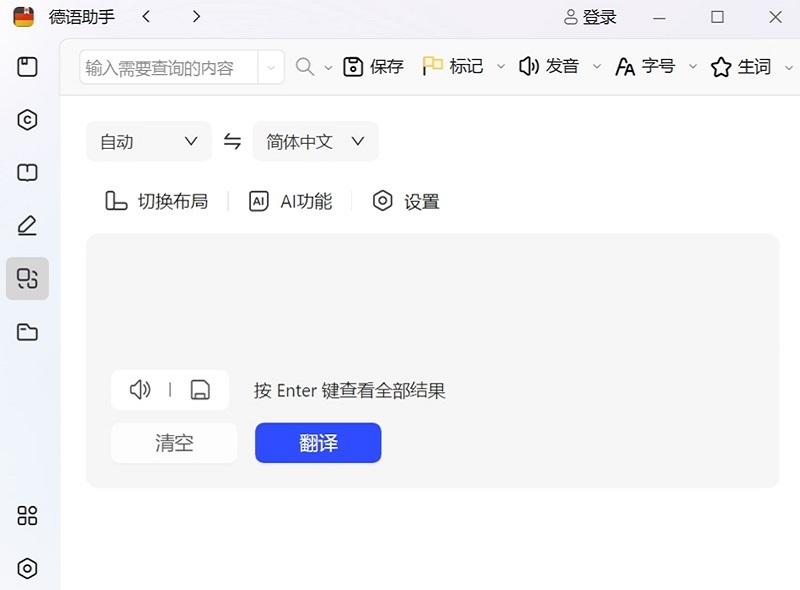This screenshot has height=590, width=800.
Task: Open the files folder icon in sidebar
Action: point(27,332)
